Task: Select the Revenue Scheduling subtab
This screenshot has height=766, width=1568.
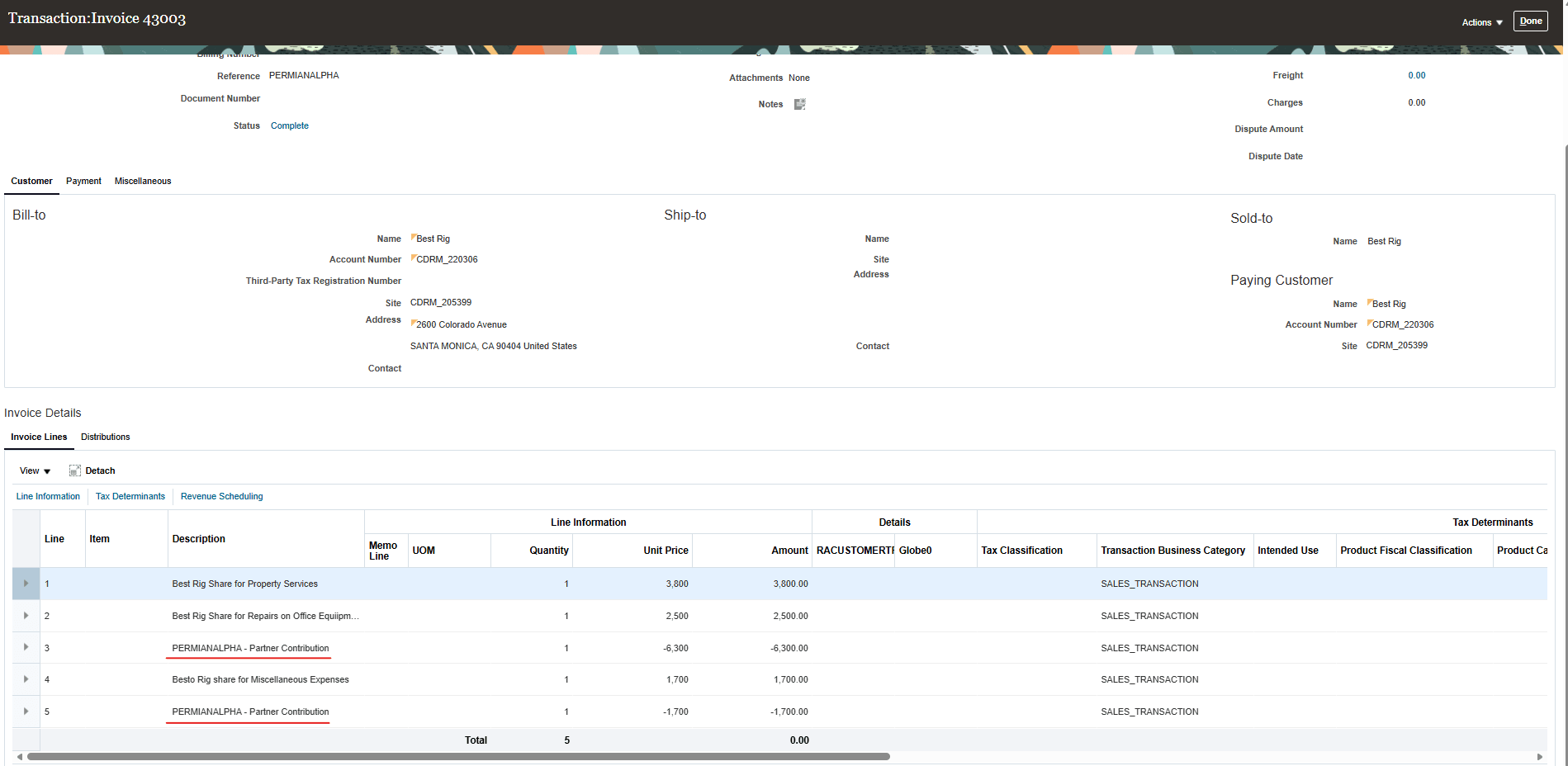Action: tap(221, 496)
